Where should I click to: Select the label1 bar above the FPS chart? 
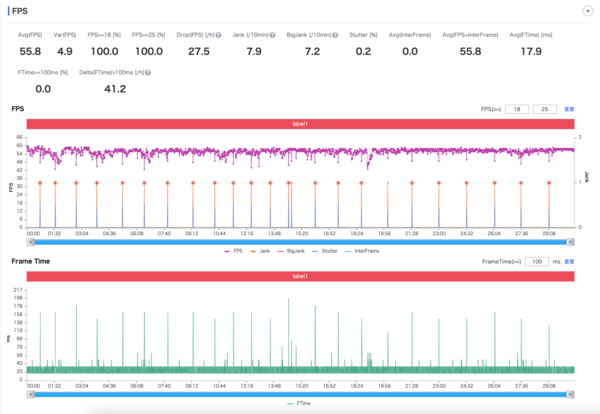(x=300, y=124)
